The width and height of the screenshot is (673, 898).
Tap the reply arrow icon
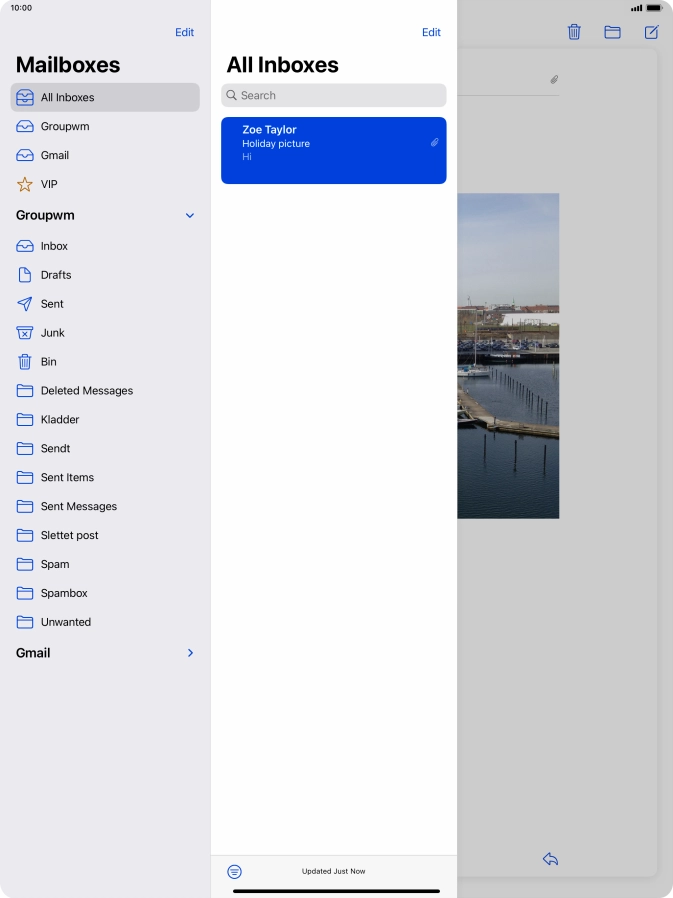(550, 859)
